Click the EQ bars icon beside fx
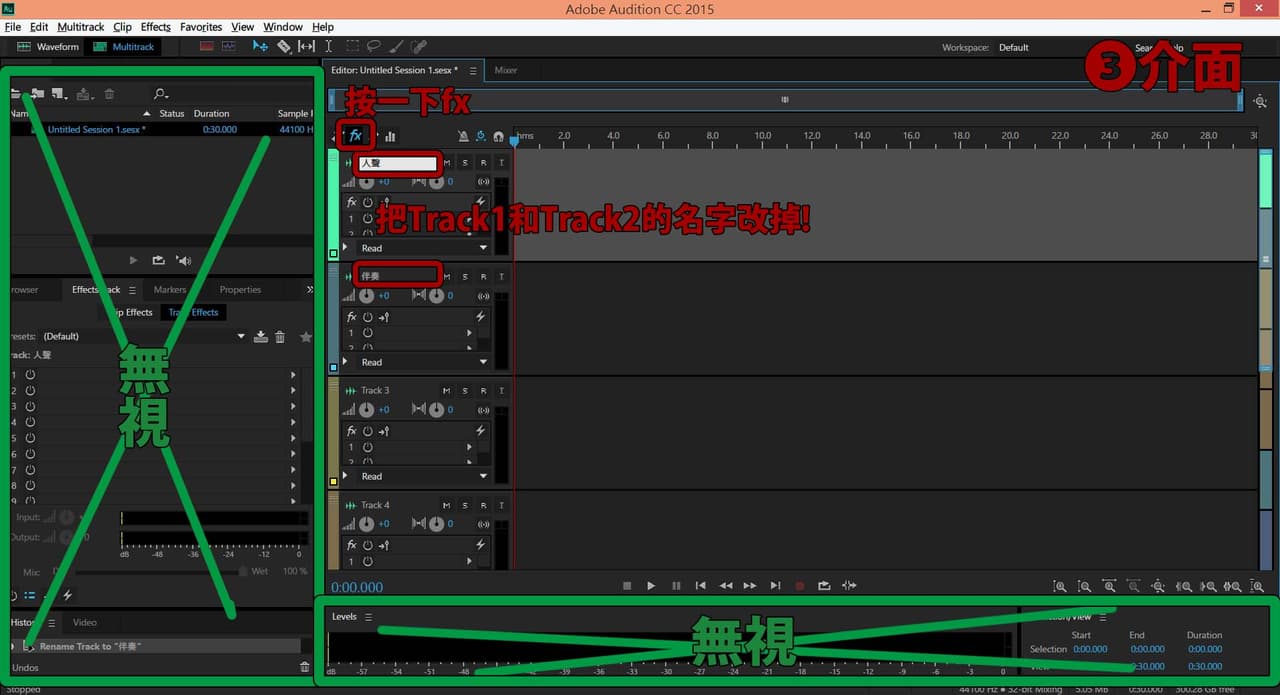 point(390,136)
